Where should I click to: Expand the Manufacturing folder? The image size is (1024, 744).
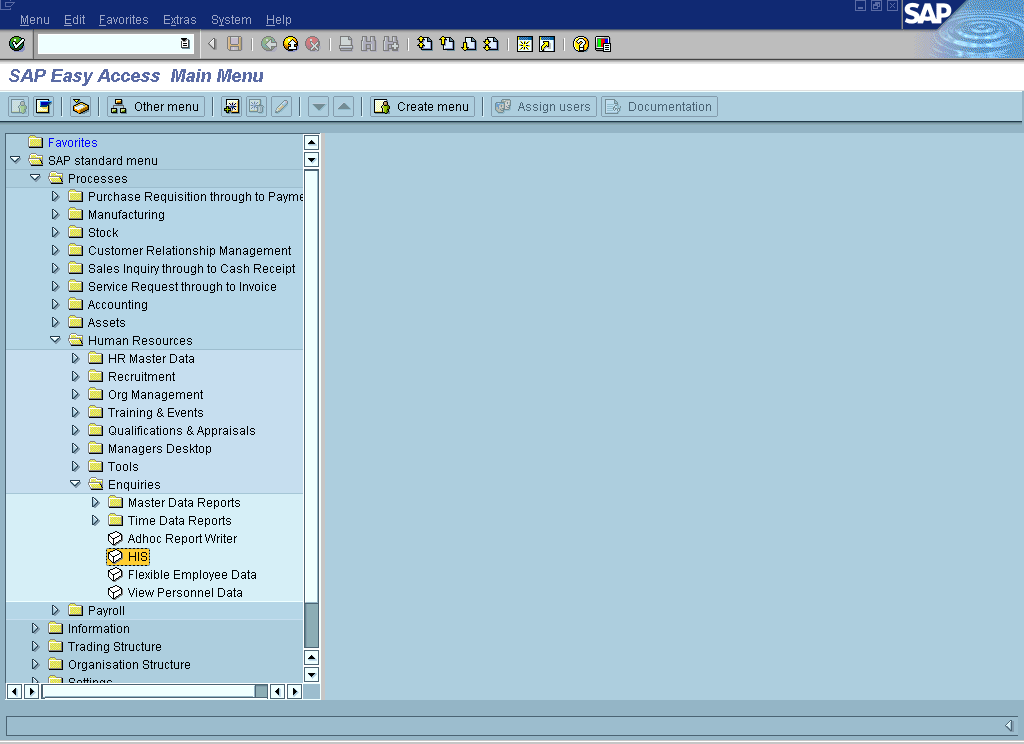[x=56, y=214]
